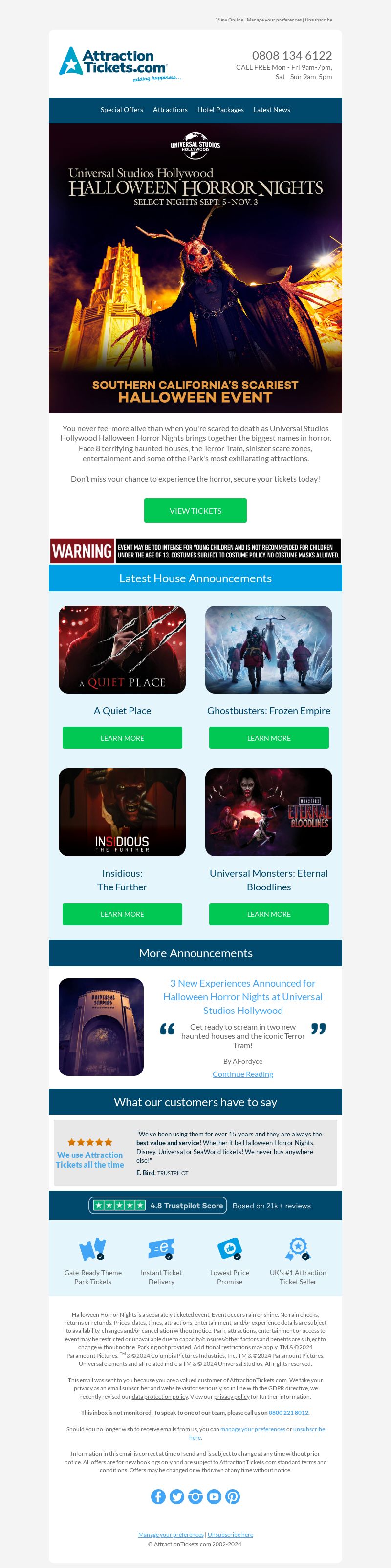The image size is (391, 1568).
Task: Open the YouTube social icon
Action: 214,1496
